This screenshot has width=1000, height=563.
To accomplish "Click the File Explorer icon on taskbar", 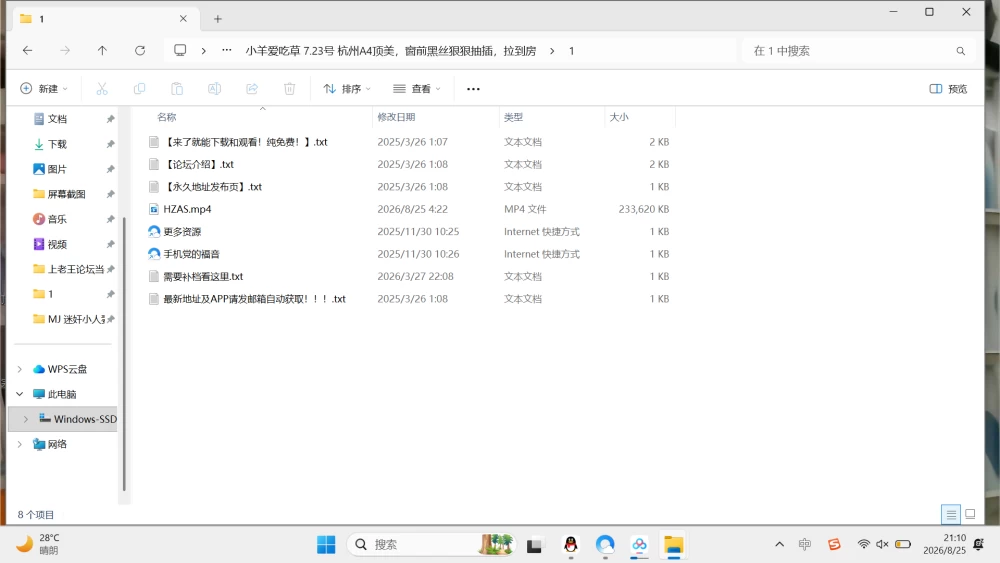I will (x=673, y=545).
